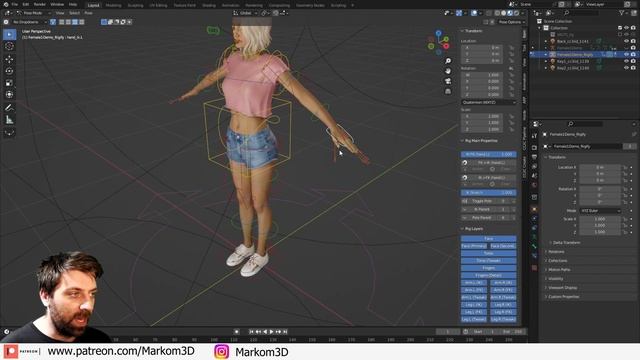Open the Global orientation dropdown
Viewport: 640px width, 360px height.
pyautogui.click(x=246, y=13)
